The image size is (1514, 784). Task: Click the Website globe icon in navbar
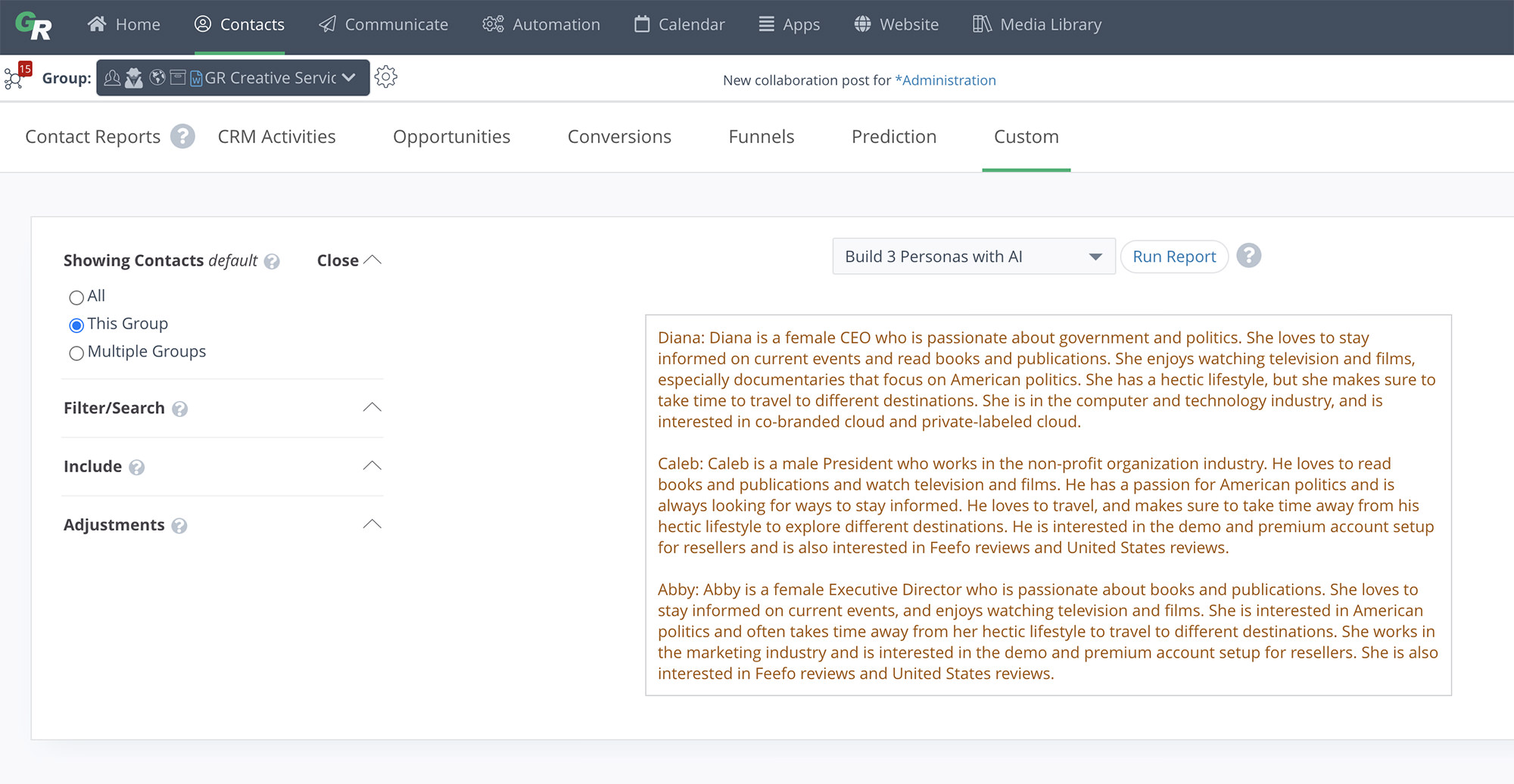click(x=862, y=24)
